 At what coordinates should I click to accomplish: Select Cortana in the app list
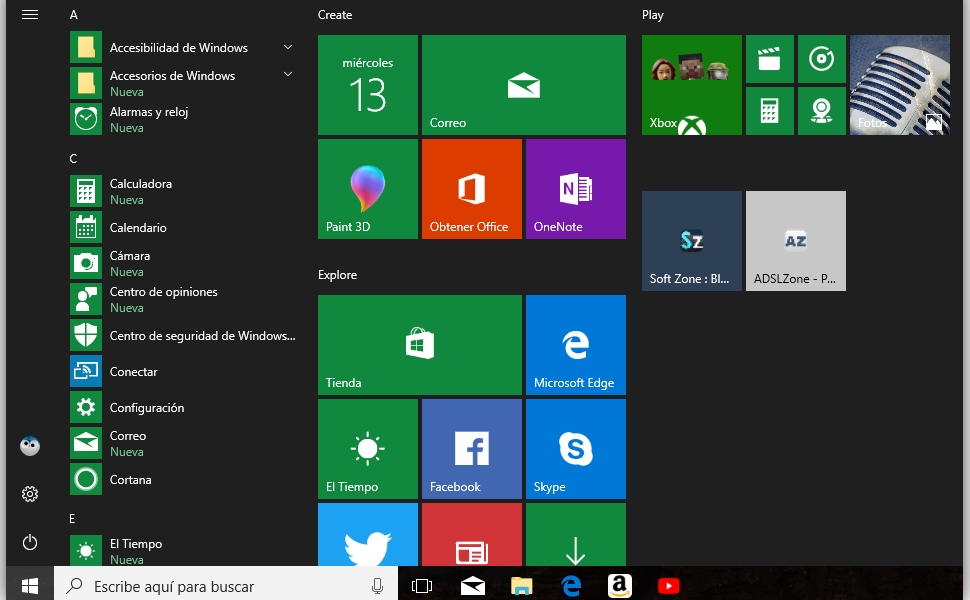pyautogui.click(x=130, y=480)
